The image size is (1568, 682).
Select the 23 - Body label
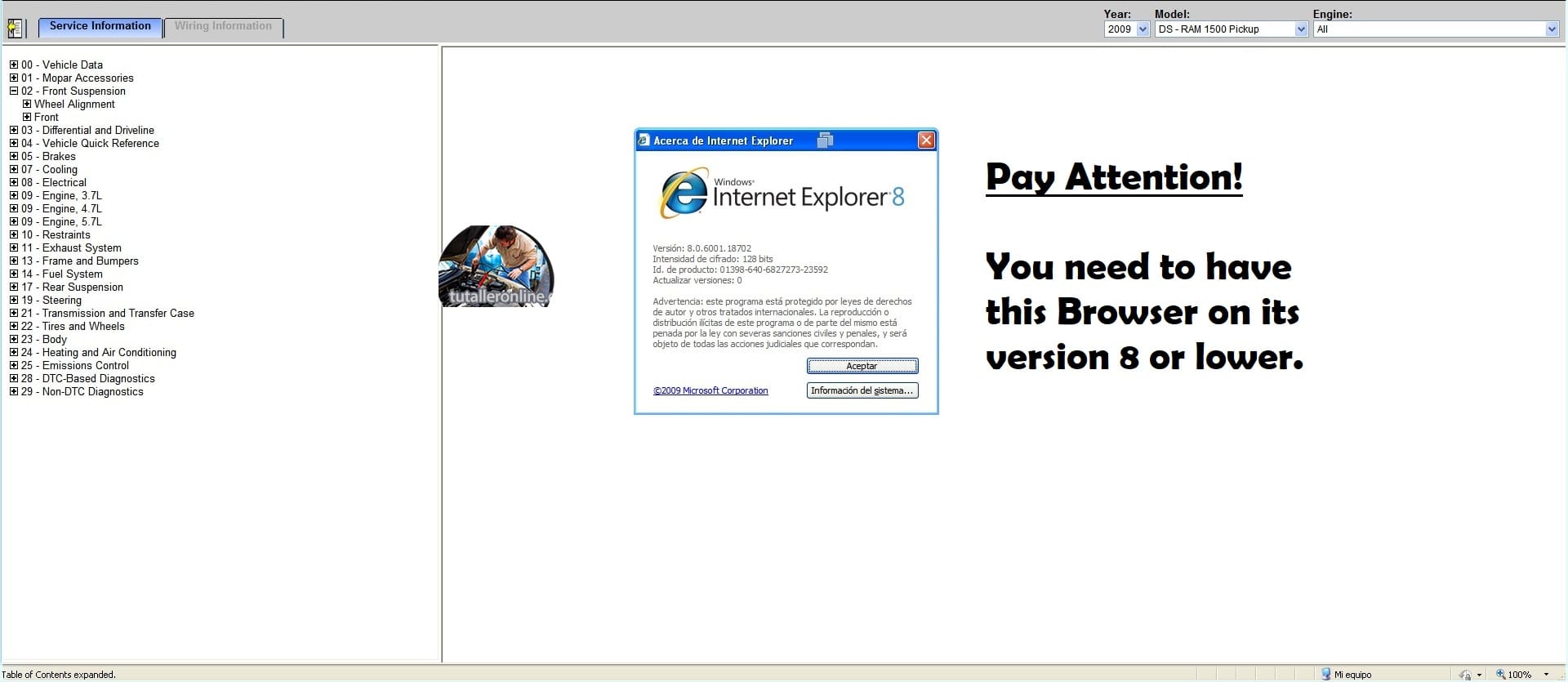(44, 339)
